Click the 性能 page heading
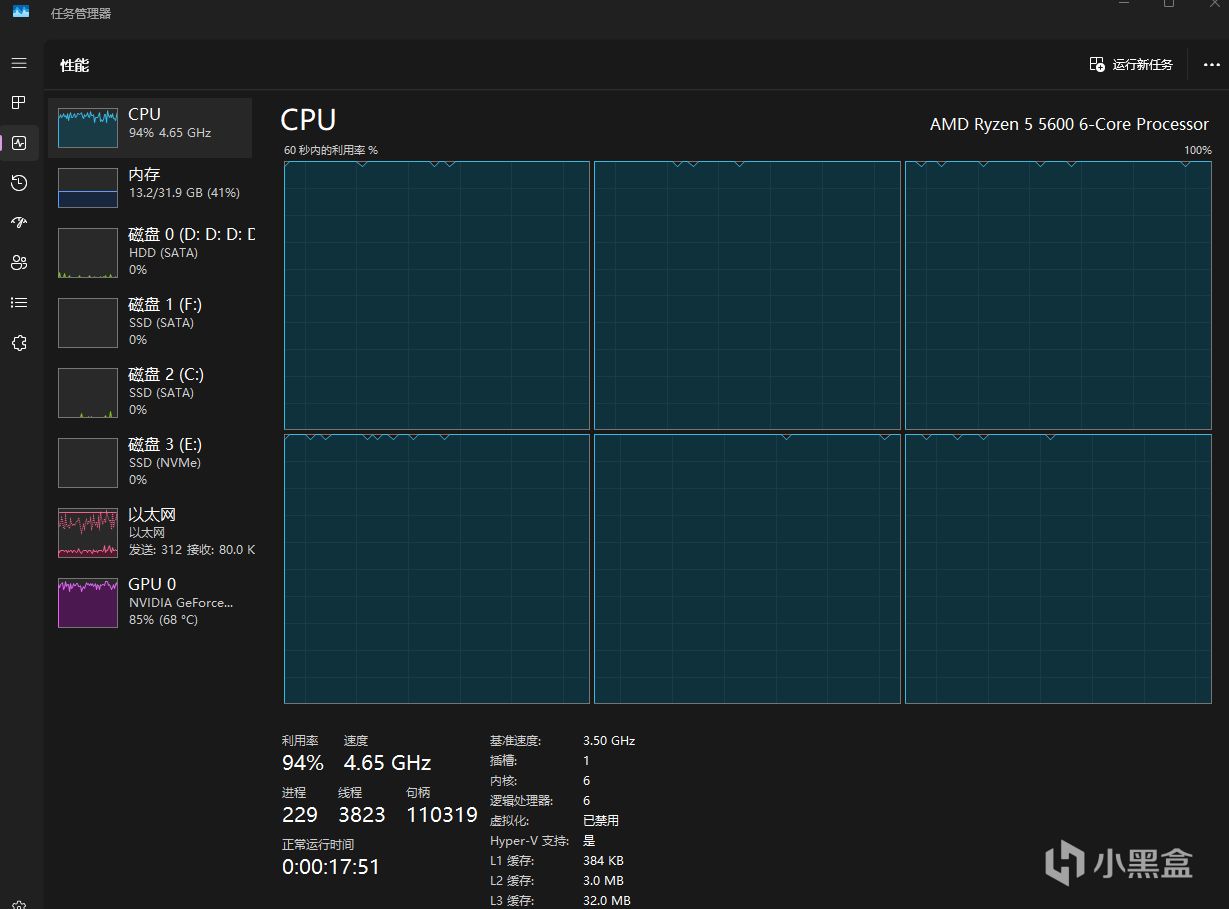The image size is (1229, 909). 75,65
